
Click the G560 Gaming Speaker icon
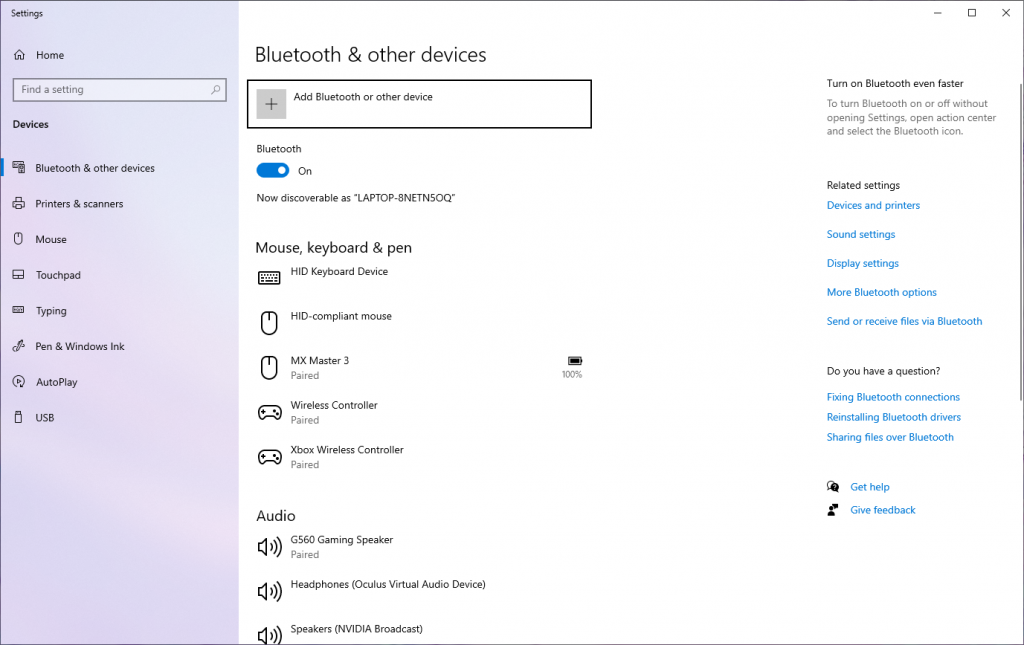(269, 547)
